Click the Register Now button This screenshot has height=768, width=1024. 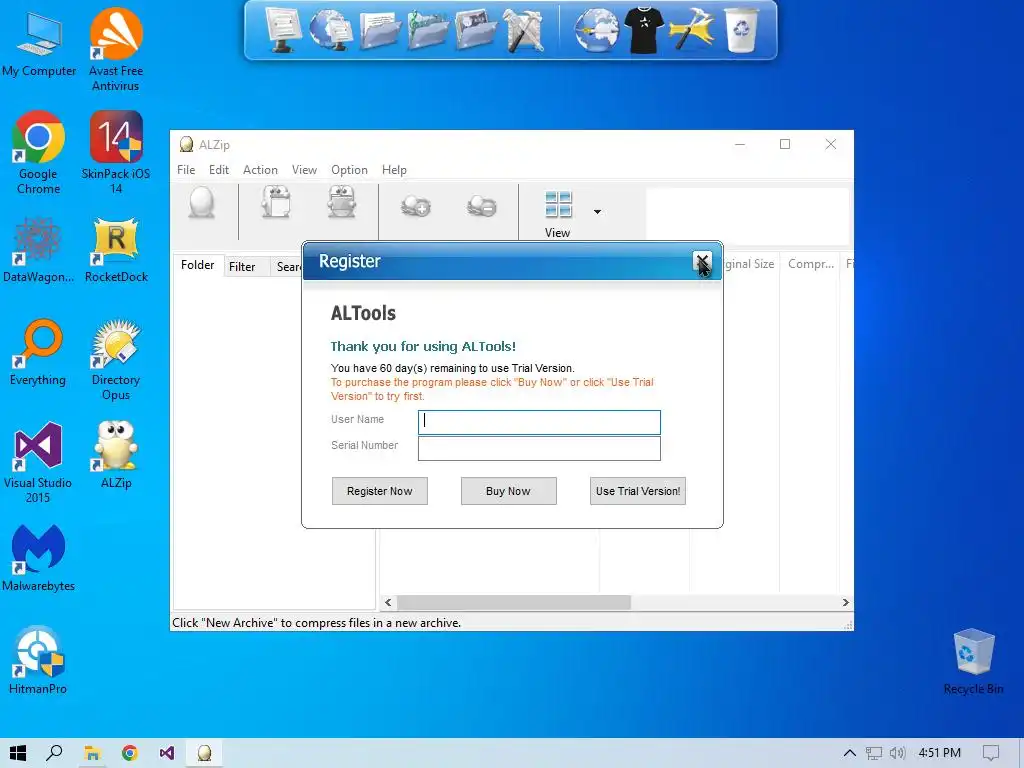pyautogui.click(x=379, y=491)
